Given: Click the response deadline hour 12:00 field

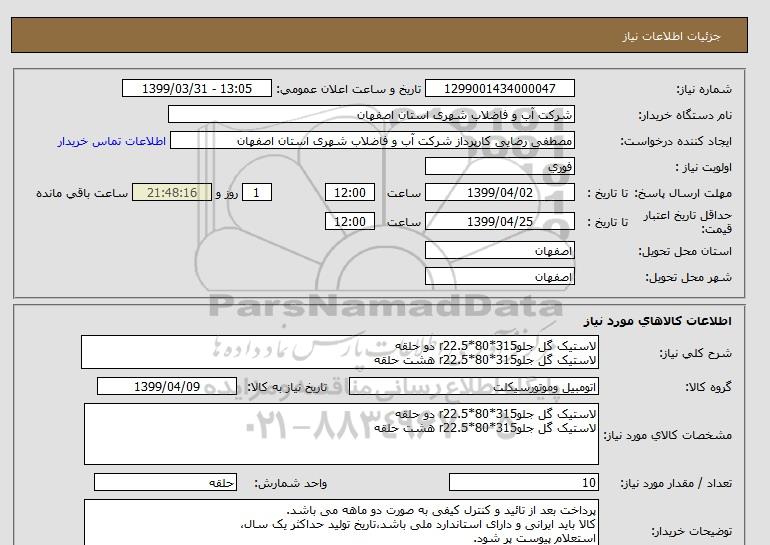Looking at the screenshot, I should 350,192.
